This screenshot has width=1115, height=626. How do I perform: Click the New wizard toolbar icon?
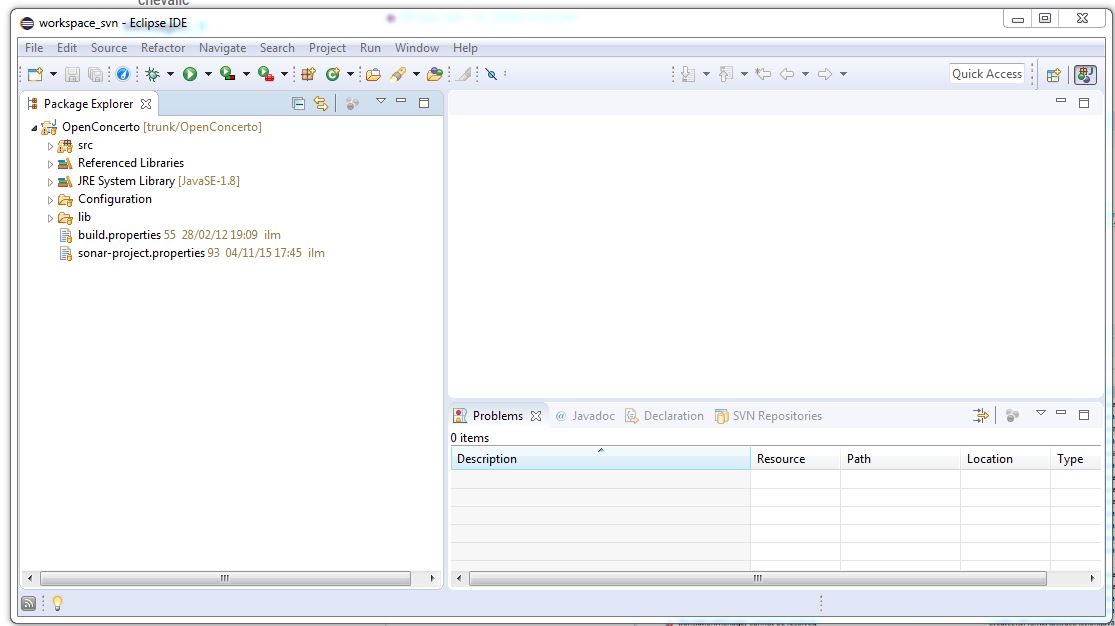tap(35, 74)
